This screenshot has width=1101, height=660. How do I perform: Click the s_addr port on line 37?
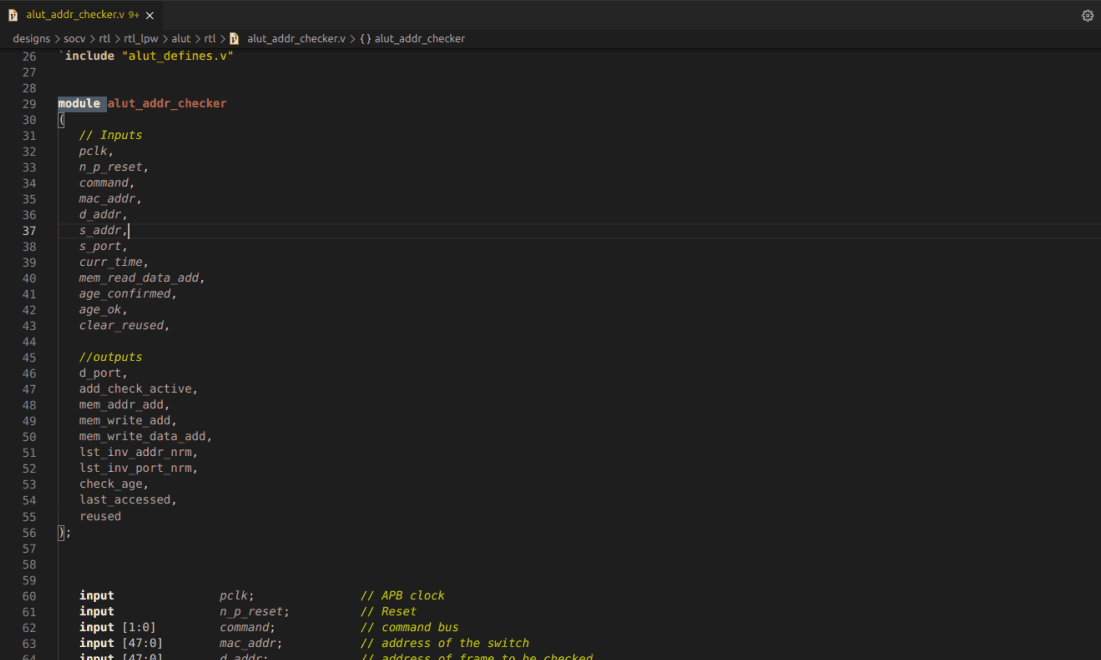(x=100, y=230)
